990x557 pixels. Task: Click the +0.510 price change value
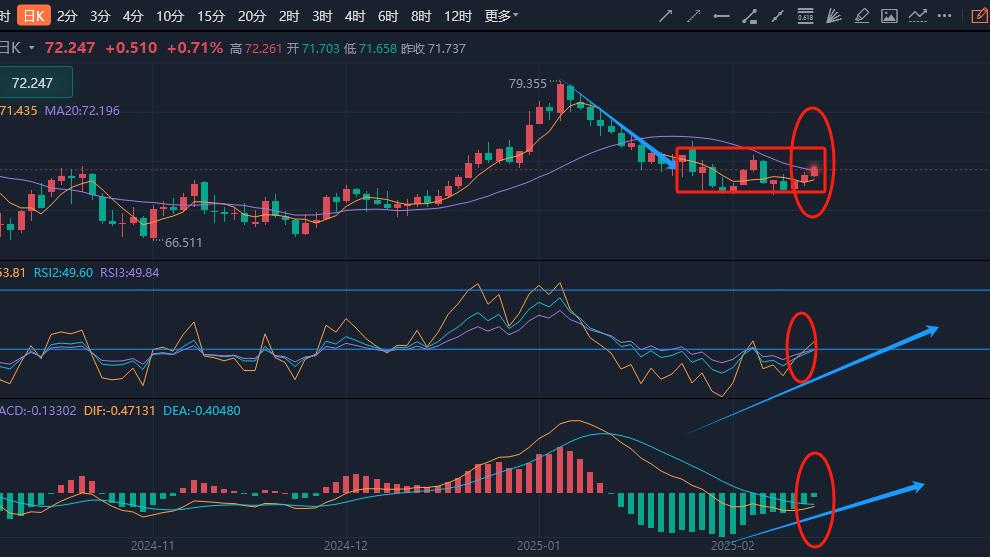pyautogui.click(x=131, y=48)
